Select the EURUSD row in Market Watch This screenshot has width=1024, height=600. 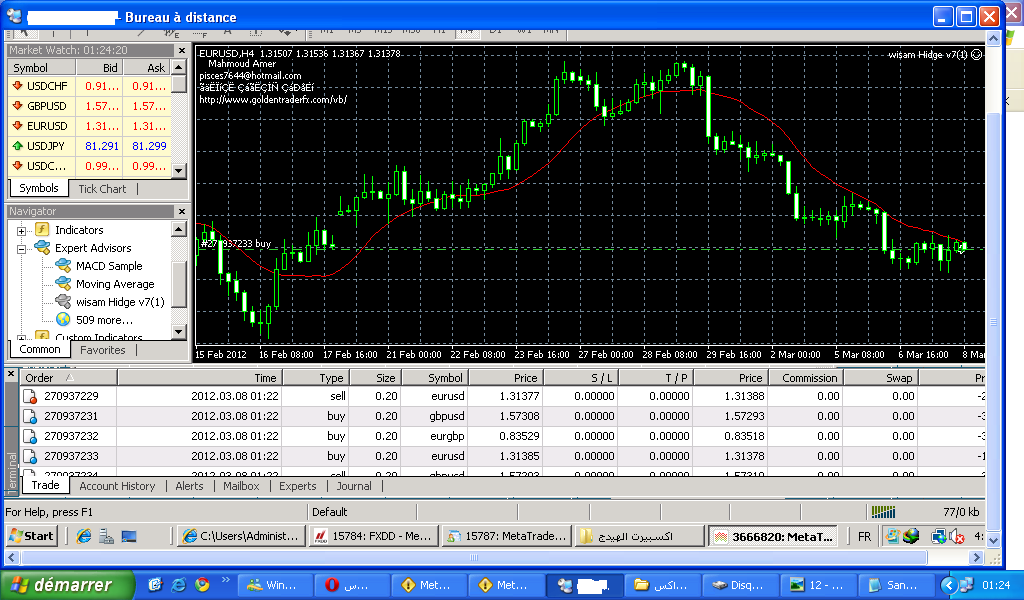pos(89,126)
